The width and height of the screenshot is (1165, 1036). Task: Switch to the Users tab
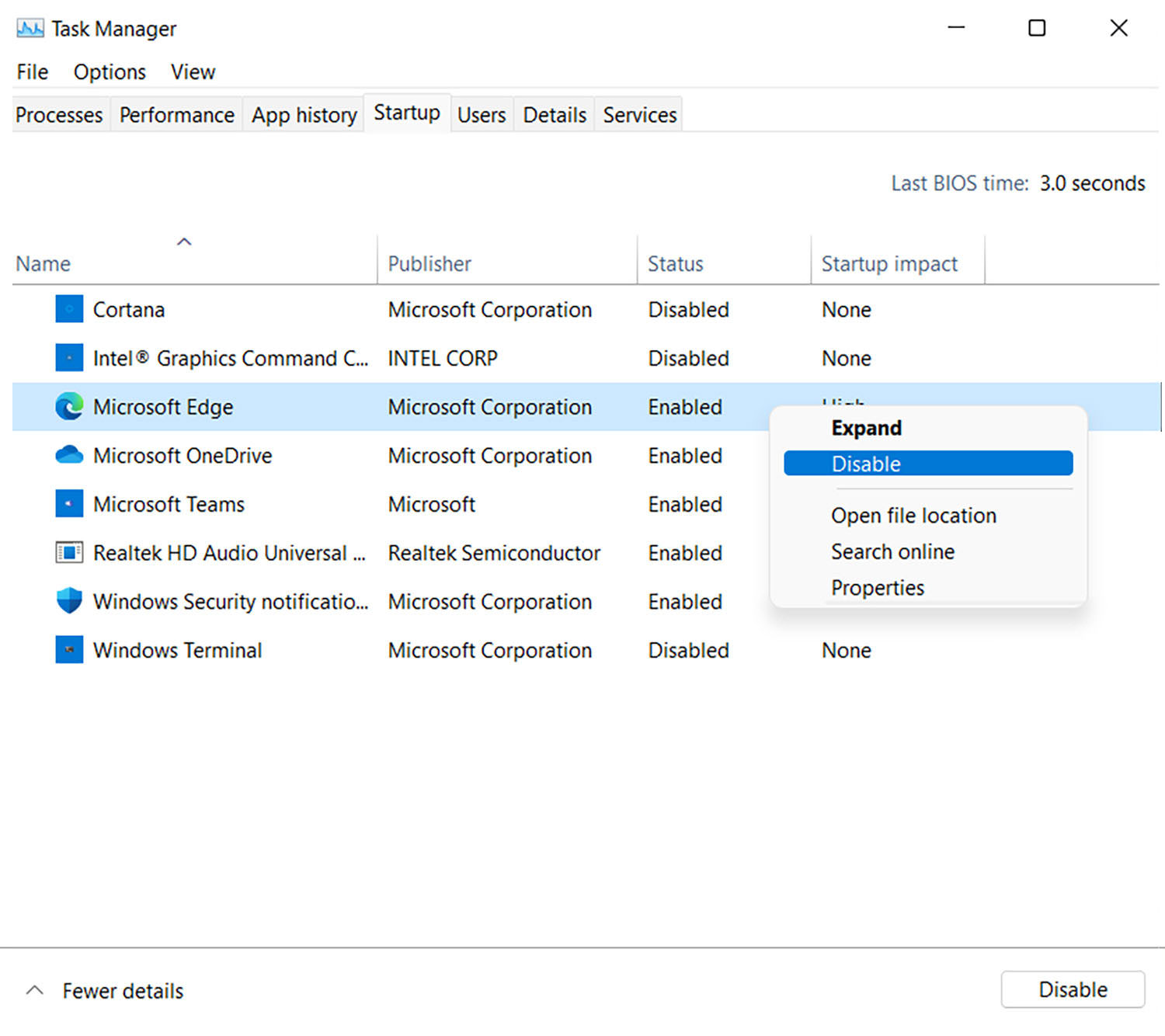482,115
